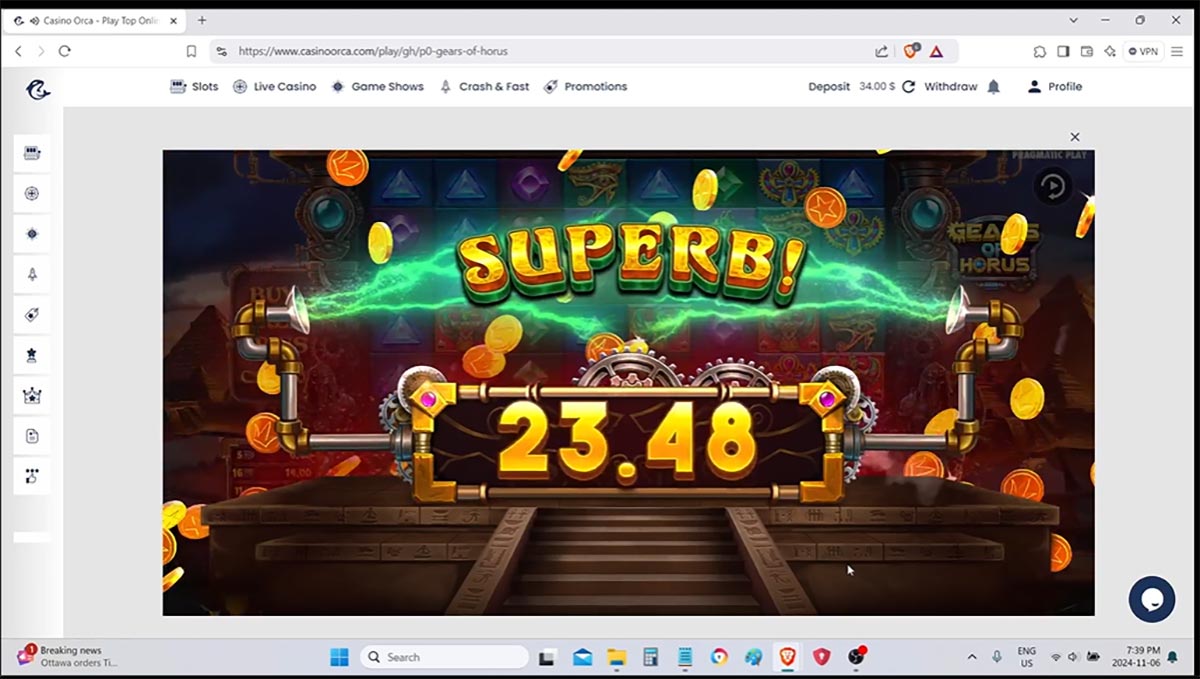
Task: Bookmark this page
Action: [x=191, y=51]
